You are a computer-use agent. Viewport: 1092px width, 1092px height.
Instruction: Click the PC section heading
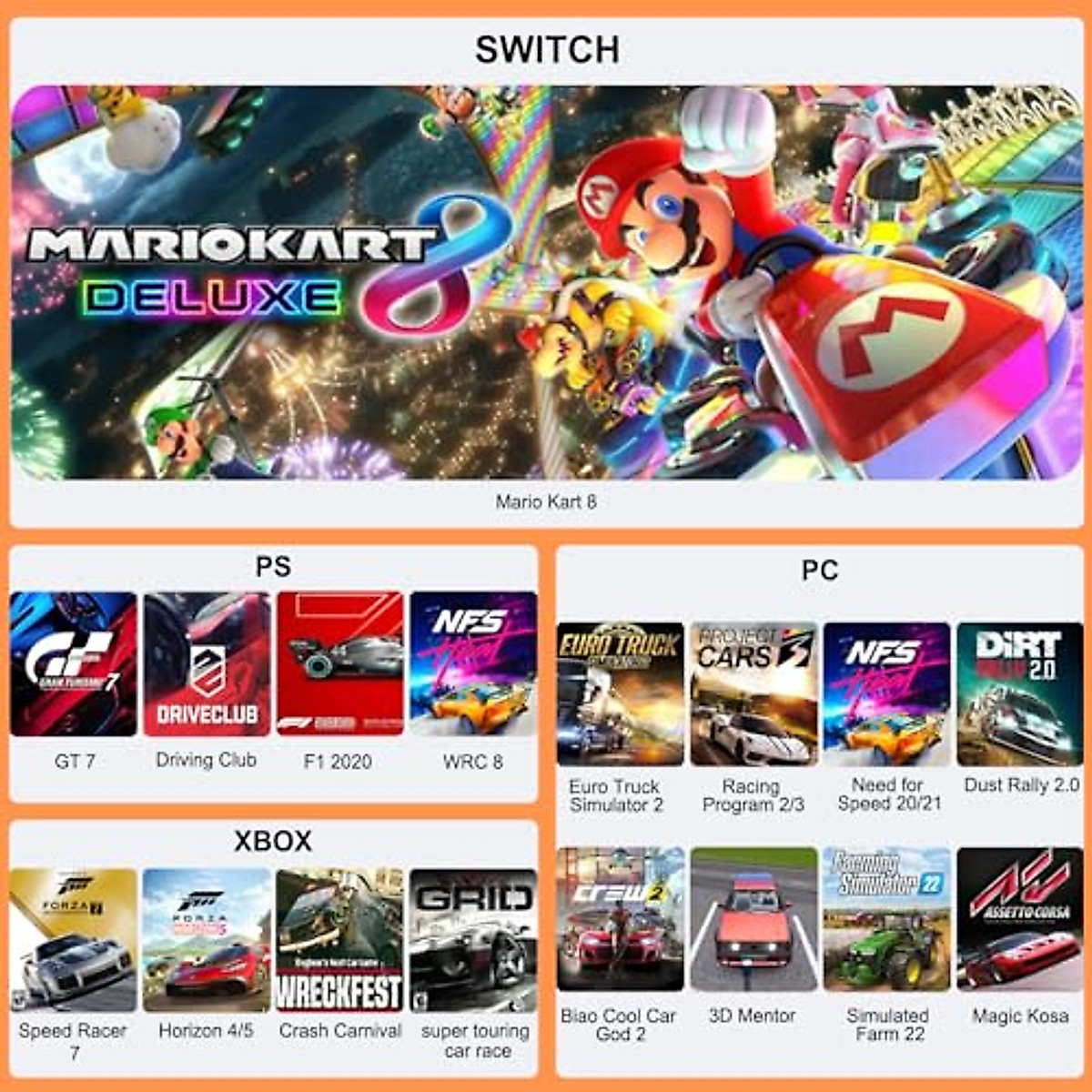coord(819,571)
